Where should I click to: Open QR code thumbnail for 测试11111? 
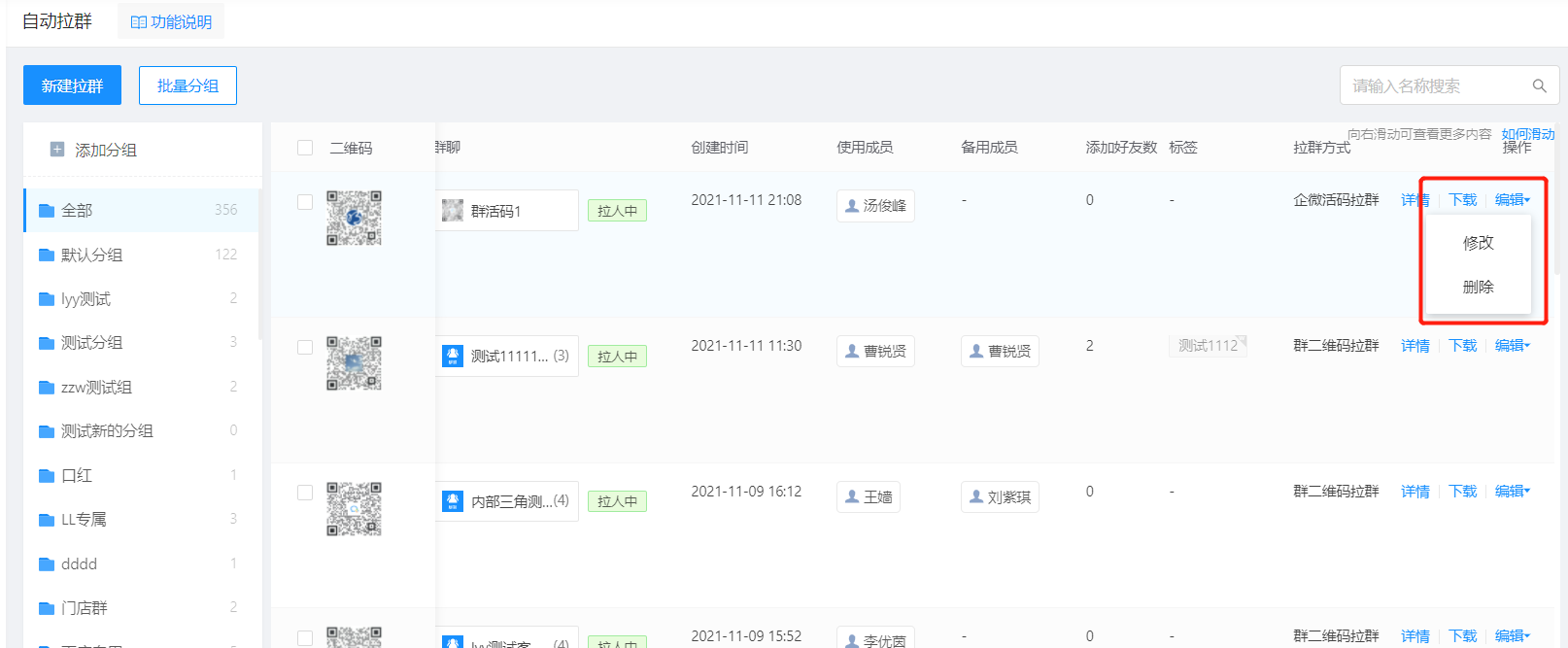pyautogui.click(x=354, y=363)
